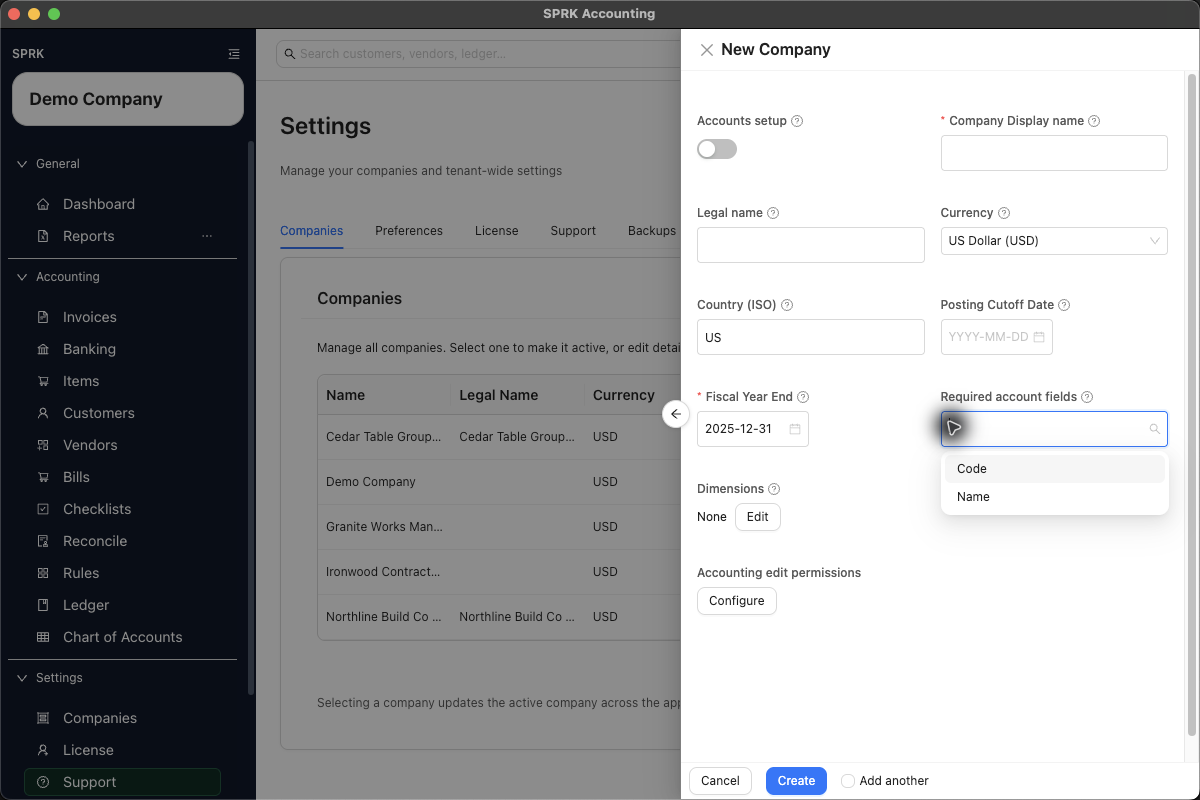1200x800 pixels.
Task: Select Code from the required fields list
Action: (x=1055, y=469)
